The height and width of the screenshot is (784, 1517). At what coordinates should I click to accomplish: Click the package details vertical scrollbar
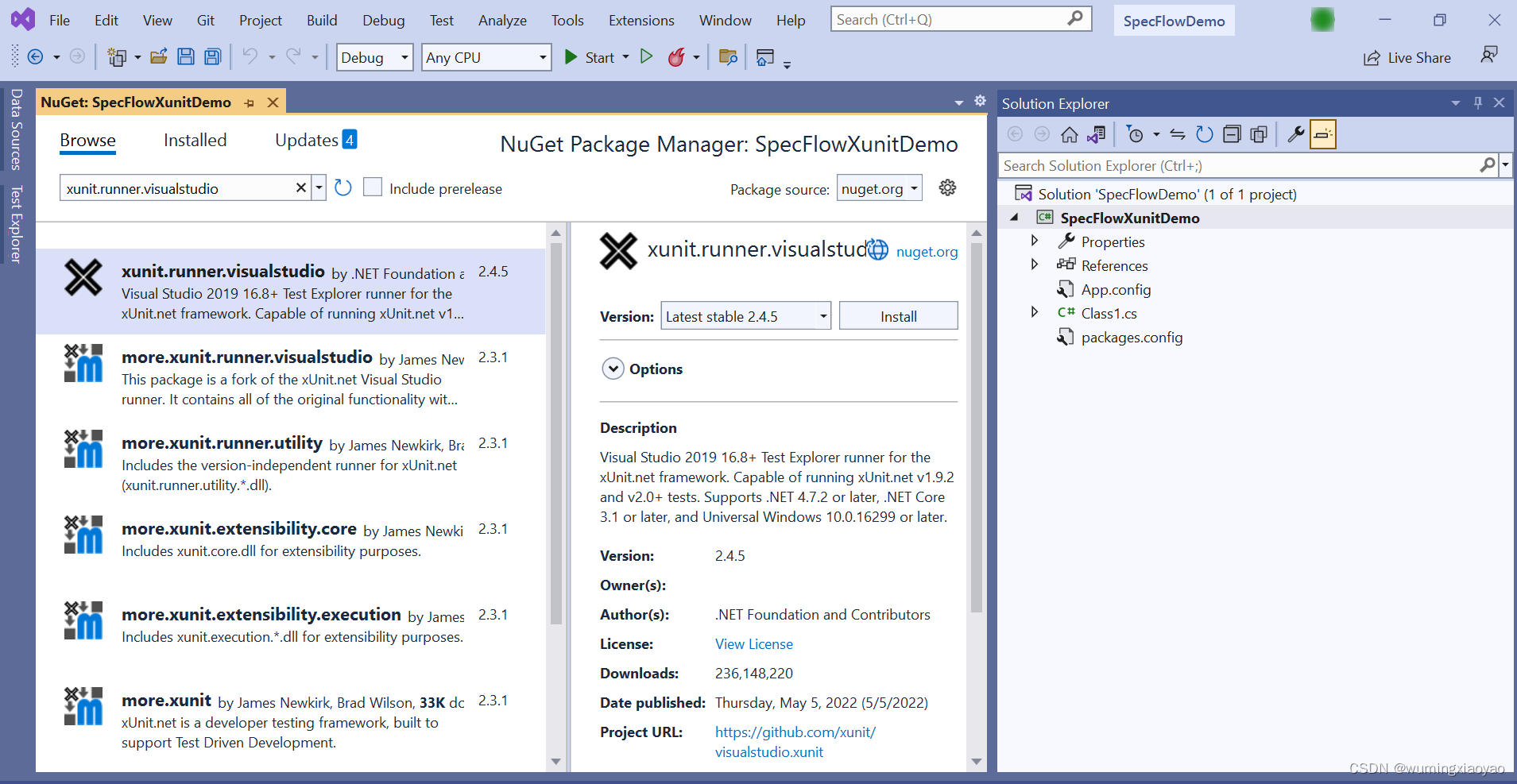[977, 427]
